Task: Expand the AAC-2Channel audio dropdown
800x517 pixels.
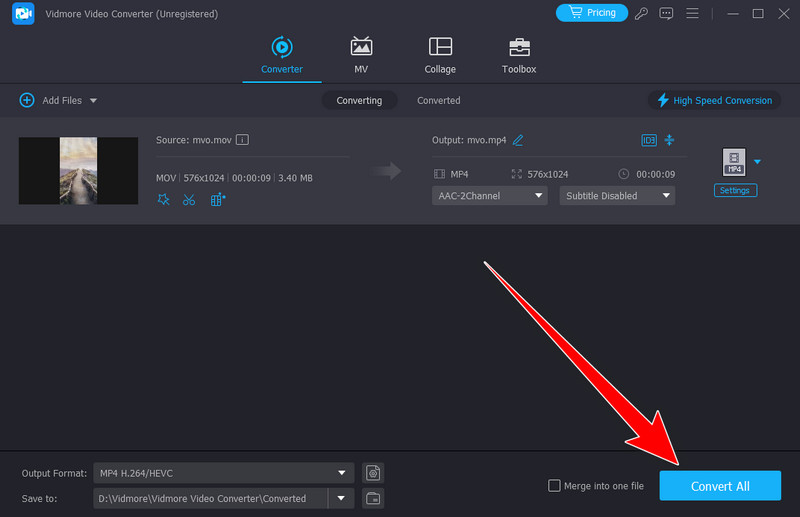Action: click(x=489, y=196)
